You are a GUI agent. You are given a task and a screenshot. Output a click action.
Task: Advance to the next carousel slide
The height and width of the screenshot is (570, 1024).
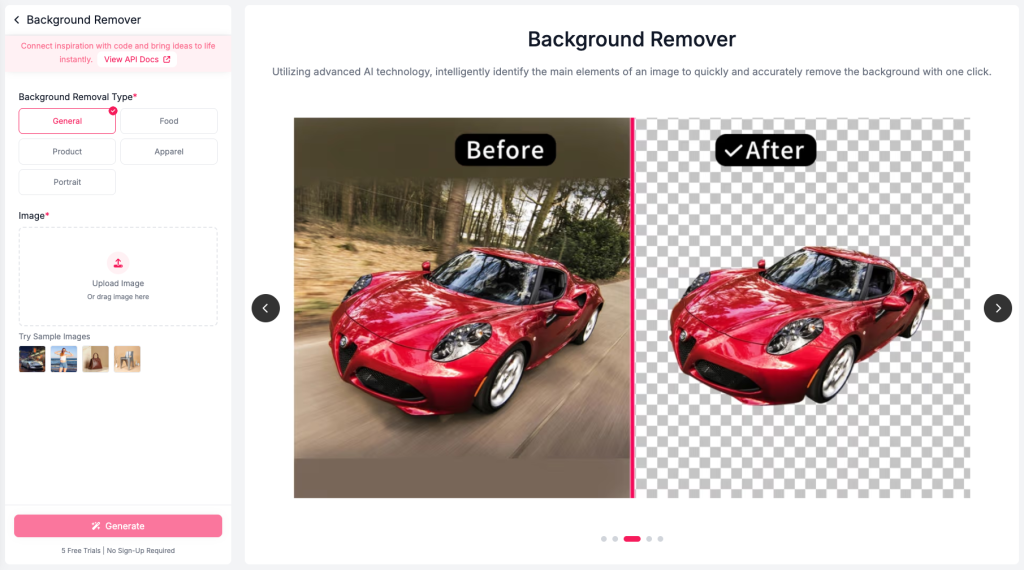(x=997, y=308)
